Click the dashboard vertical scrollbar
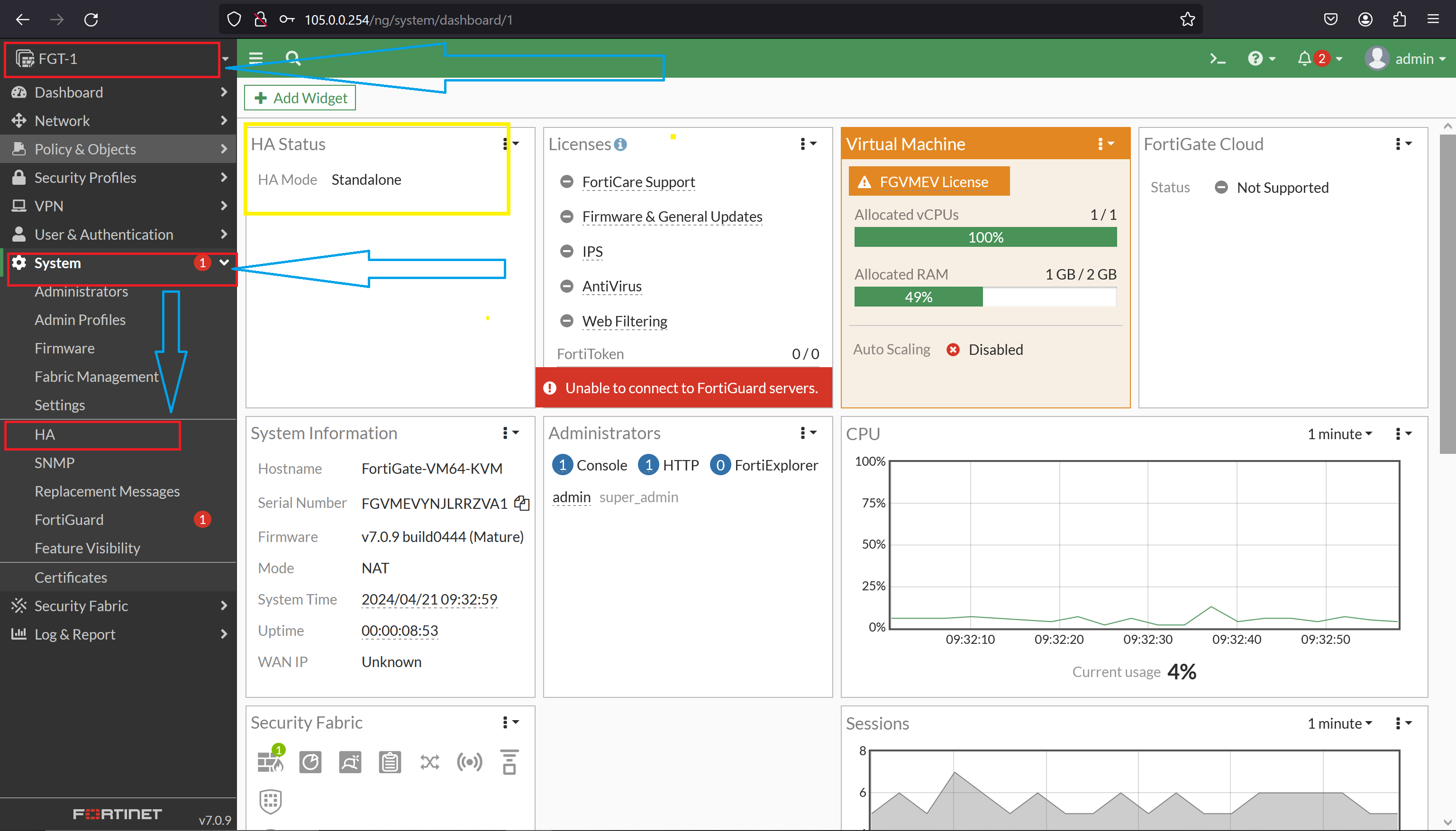 tap(1447, 294)
